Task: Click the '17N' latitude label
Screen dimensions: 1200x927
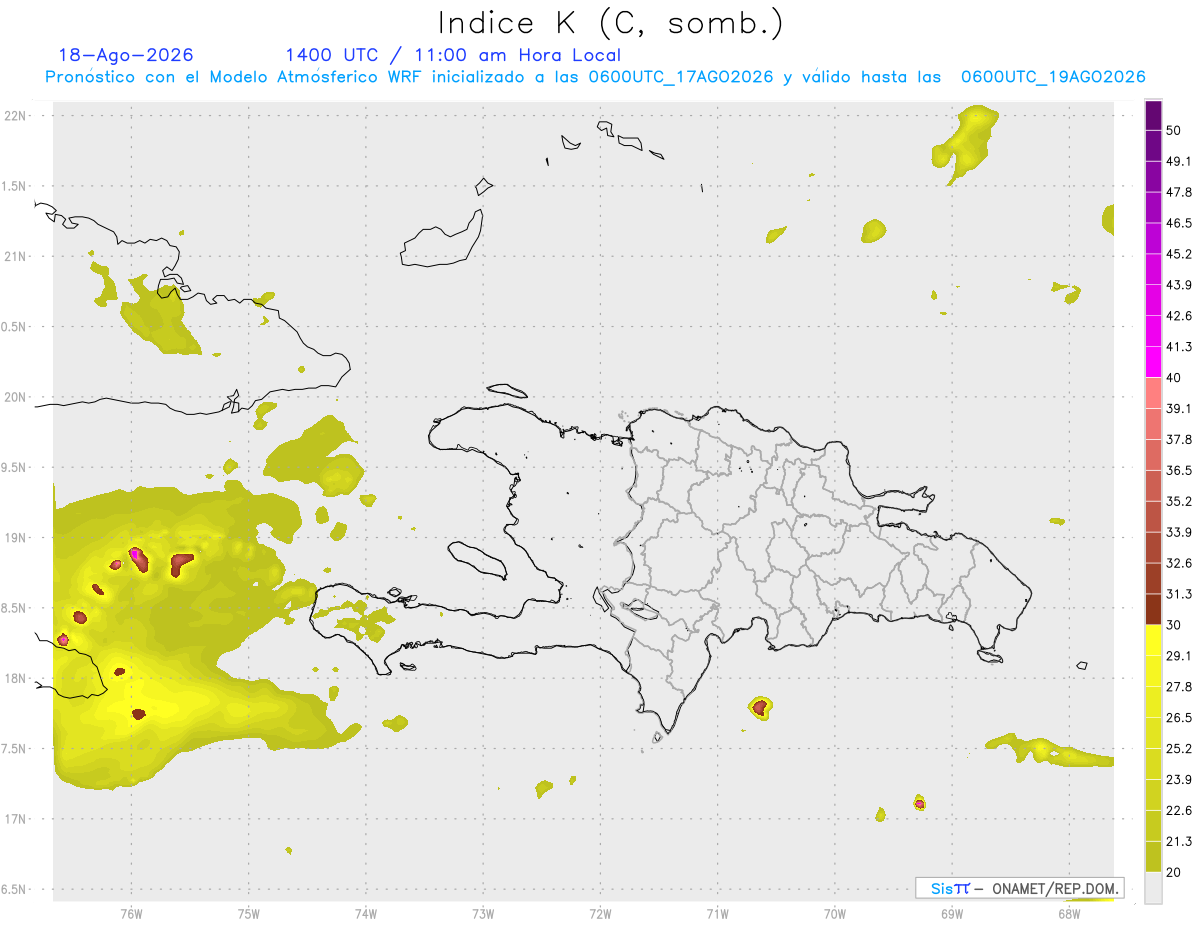Action: coord(15,819)
